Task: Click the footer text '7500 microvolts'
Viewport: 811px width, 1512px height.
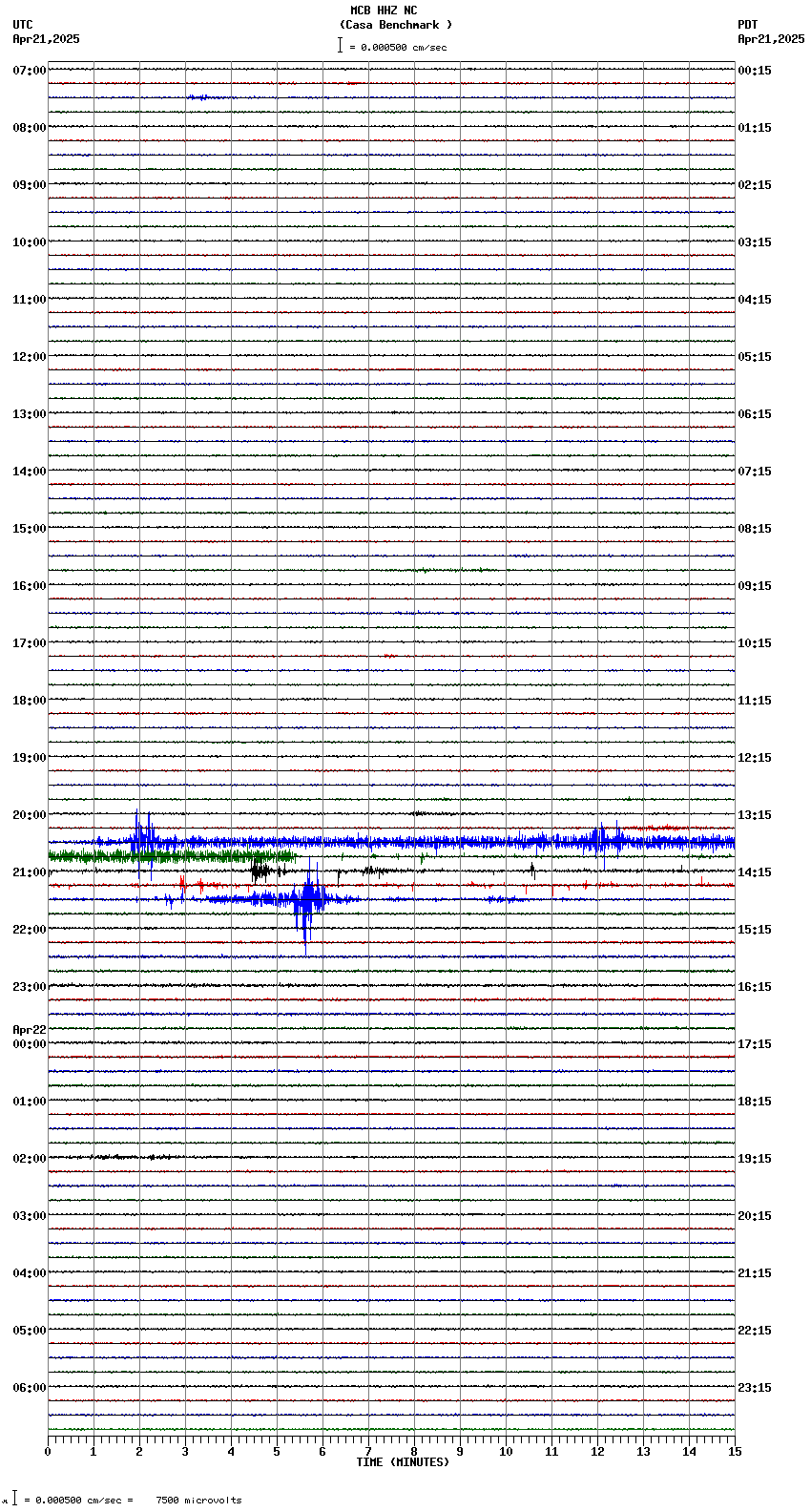Action: click(x=198, y=1501)
